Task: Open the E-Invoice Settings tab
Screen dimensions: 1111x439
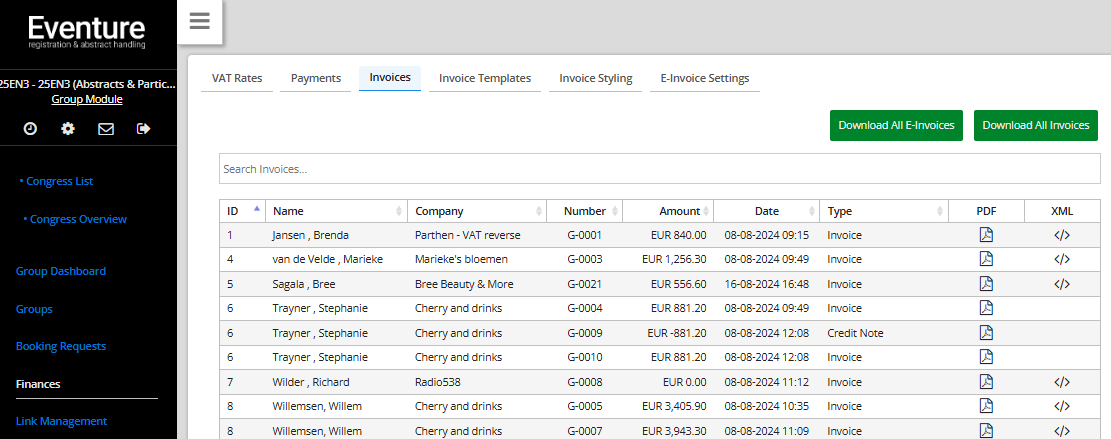Action: [704, 78]
